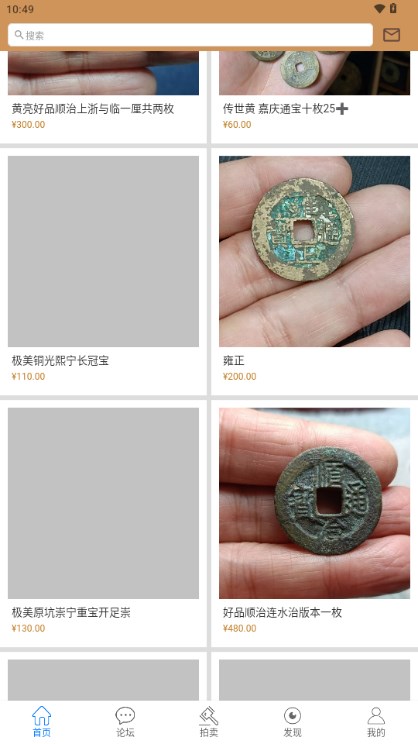Open the grey placeholder image of 极美原坑崇宁重宝开足崇
Screen dimensions: 418x744
coord(103,503)
